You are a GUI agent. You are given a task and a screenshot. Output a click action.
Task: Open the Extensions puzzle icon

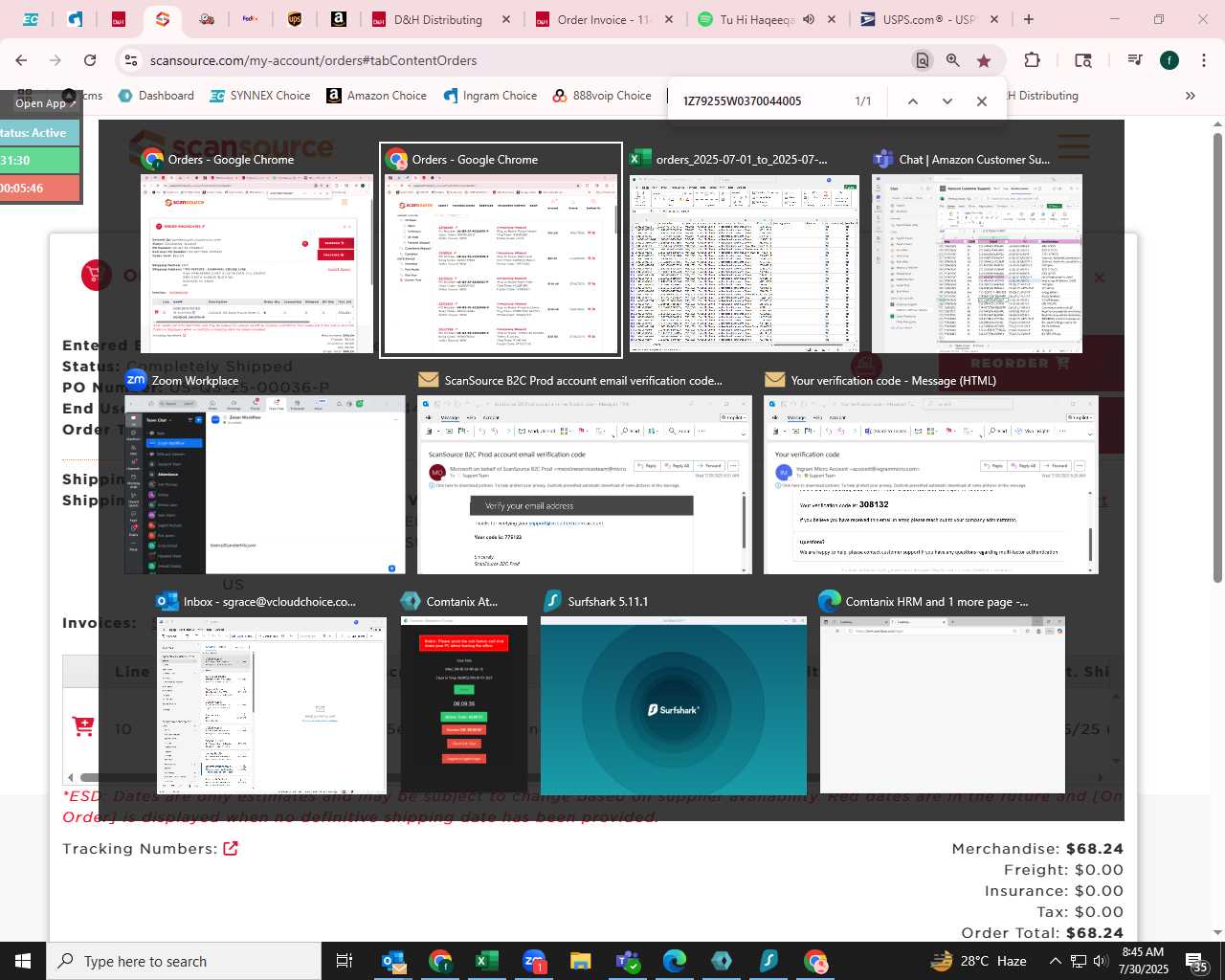pos(1032,60)
